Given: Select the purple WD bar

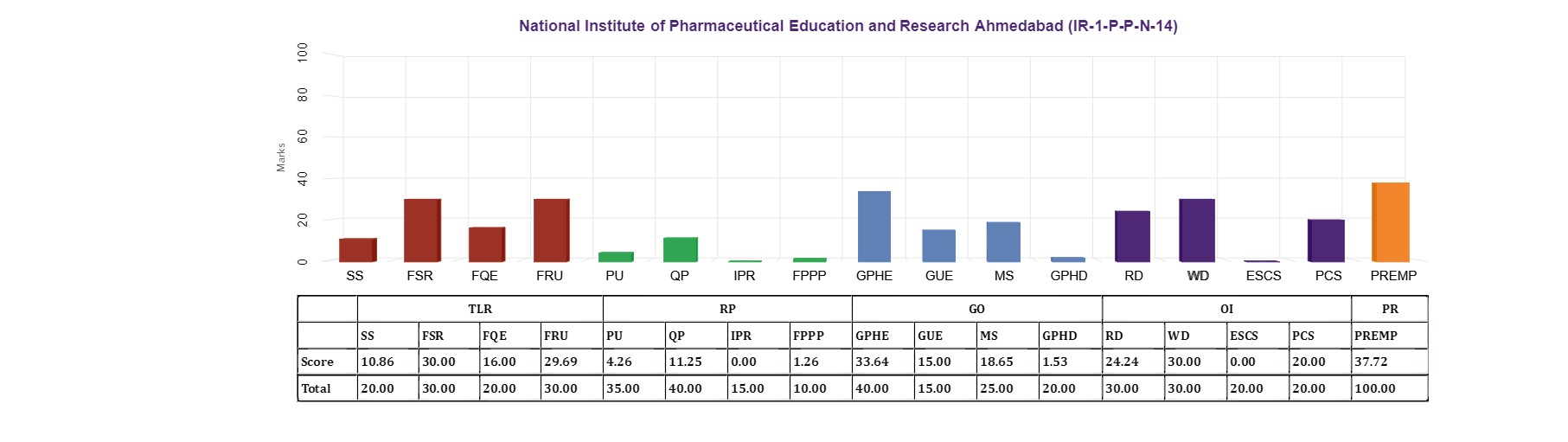Looking at the screenshot, I should (x=1197, y=230).
